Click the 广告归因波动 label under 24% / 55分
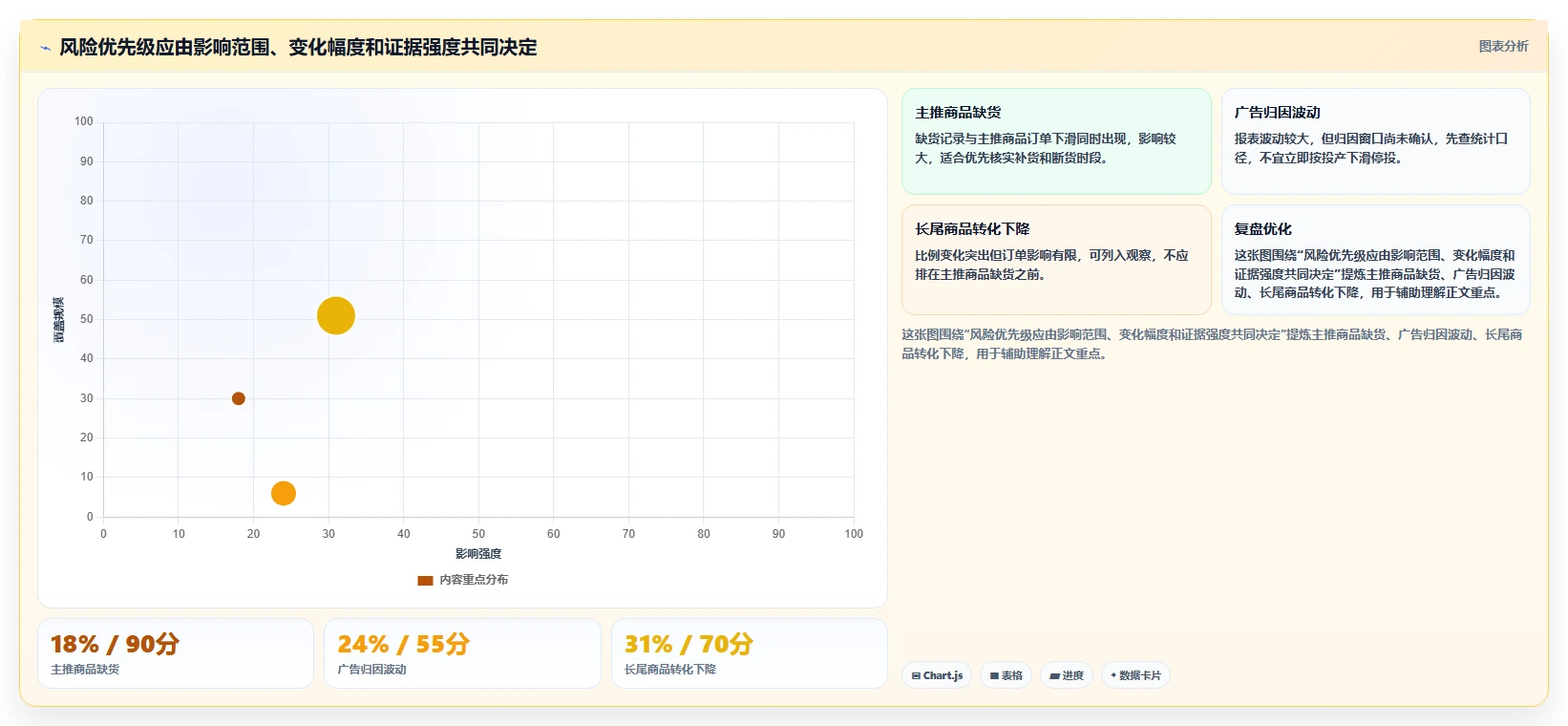1568x726 pixels. [371, 670]
